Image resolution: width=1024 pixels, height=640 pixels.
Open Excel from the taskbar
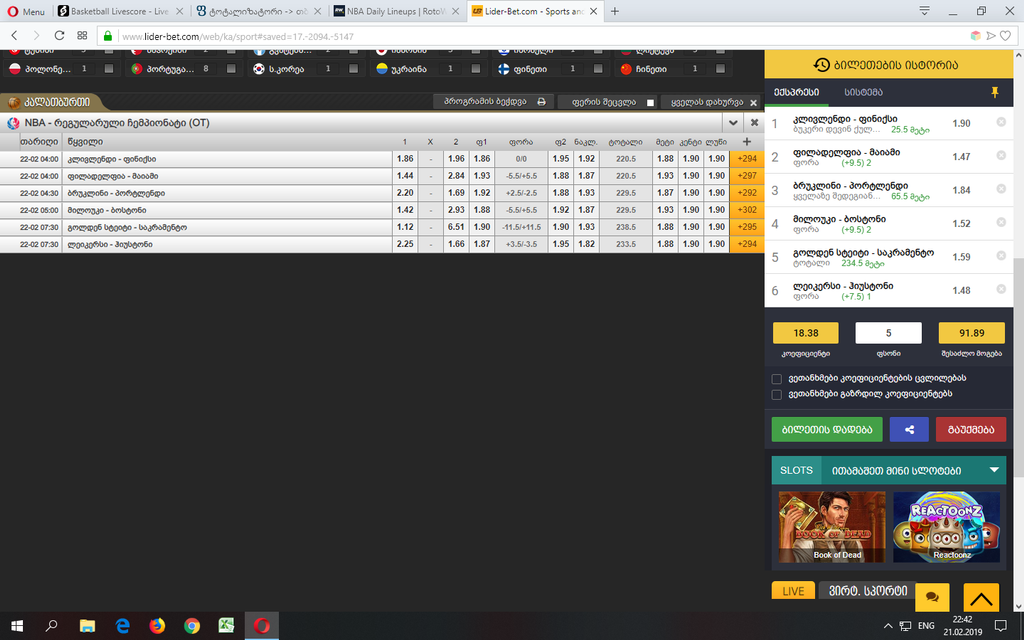[226, 626]
